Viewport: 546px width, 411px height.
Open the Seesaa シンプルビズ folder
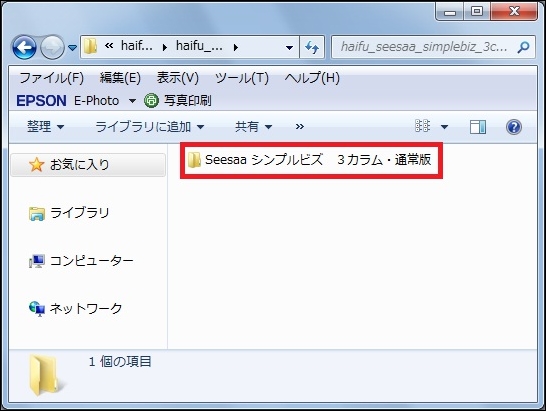tap(309, 160)
